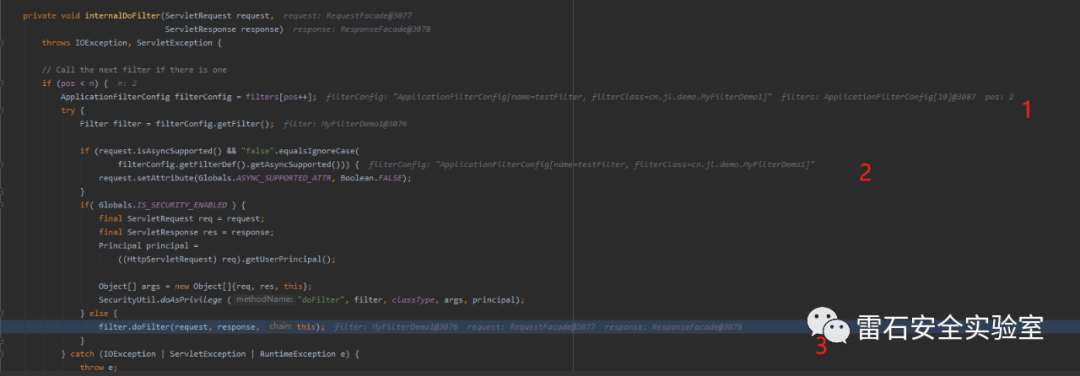Click the 'chain:' parameter hint

(x=280, y=326)
